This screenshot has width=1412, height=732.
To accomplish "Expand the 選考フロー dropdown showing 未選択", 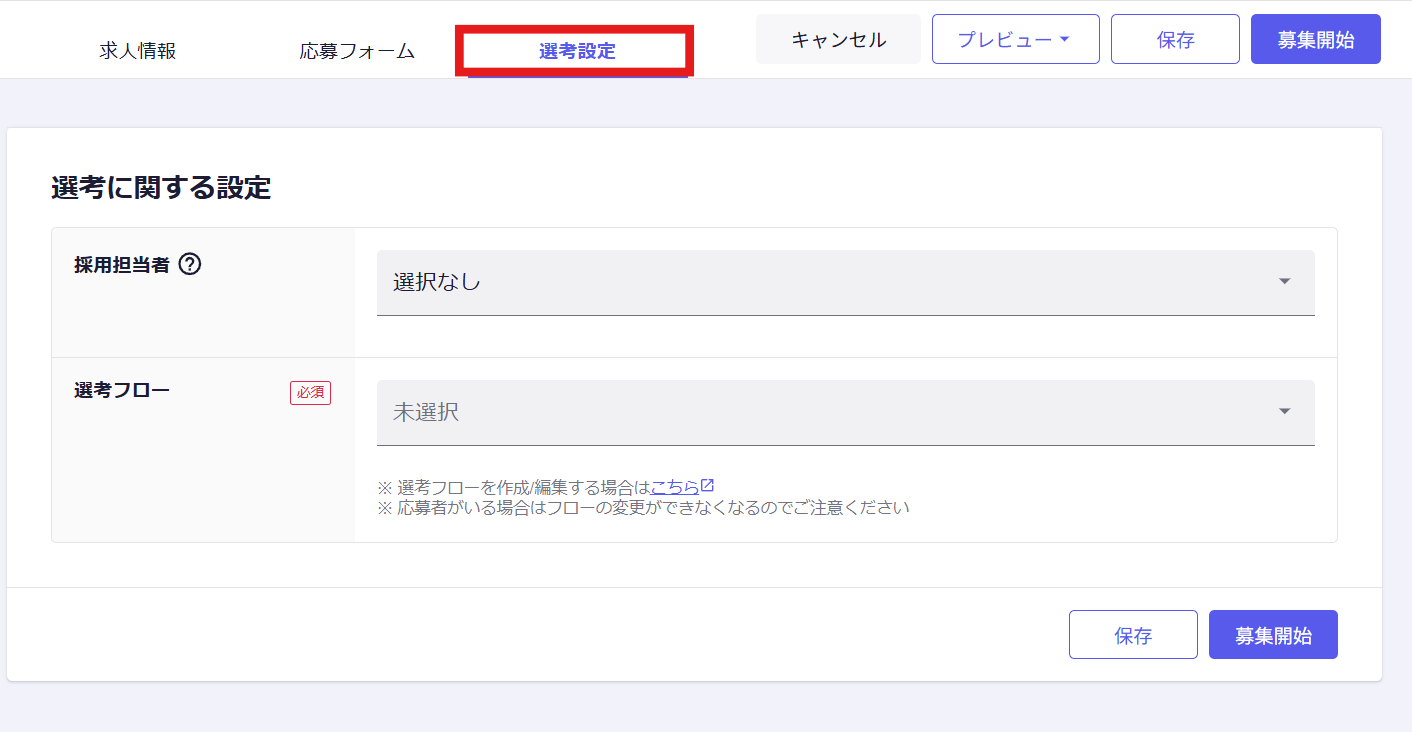I will tap(844, 412).
